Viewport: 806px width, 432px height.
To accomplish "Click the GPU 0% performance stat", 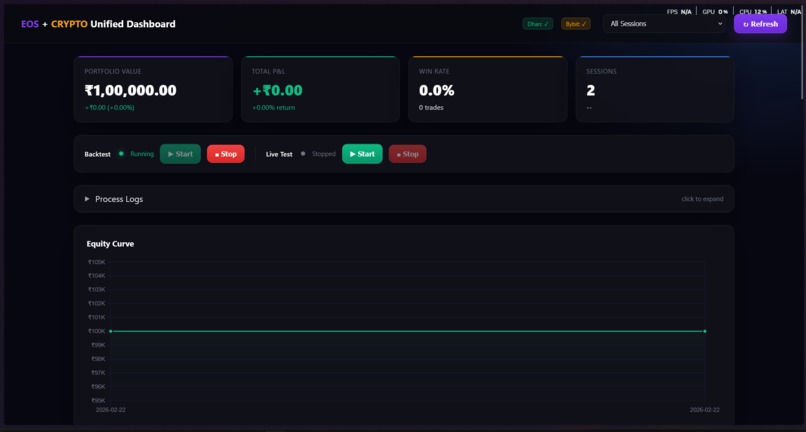I will tap(715, 11).
